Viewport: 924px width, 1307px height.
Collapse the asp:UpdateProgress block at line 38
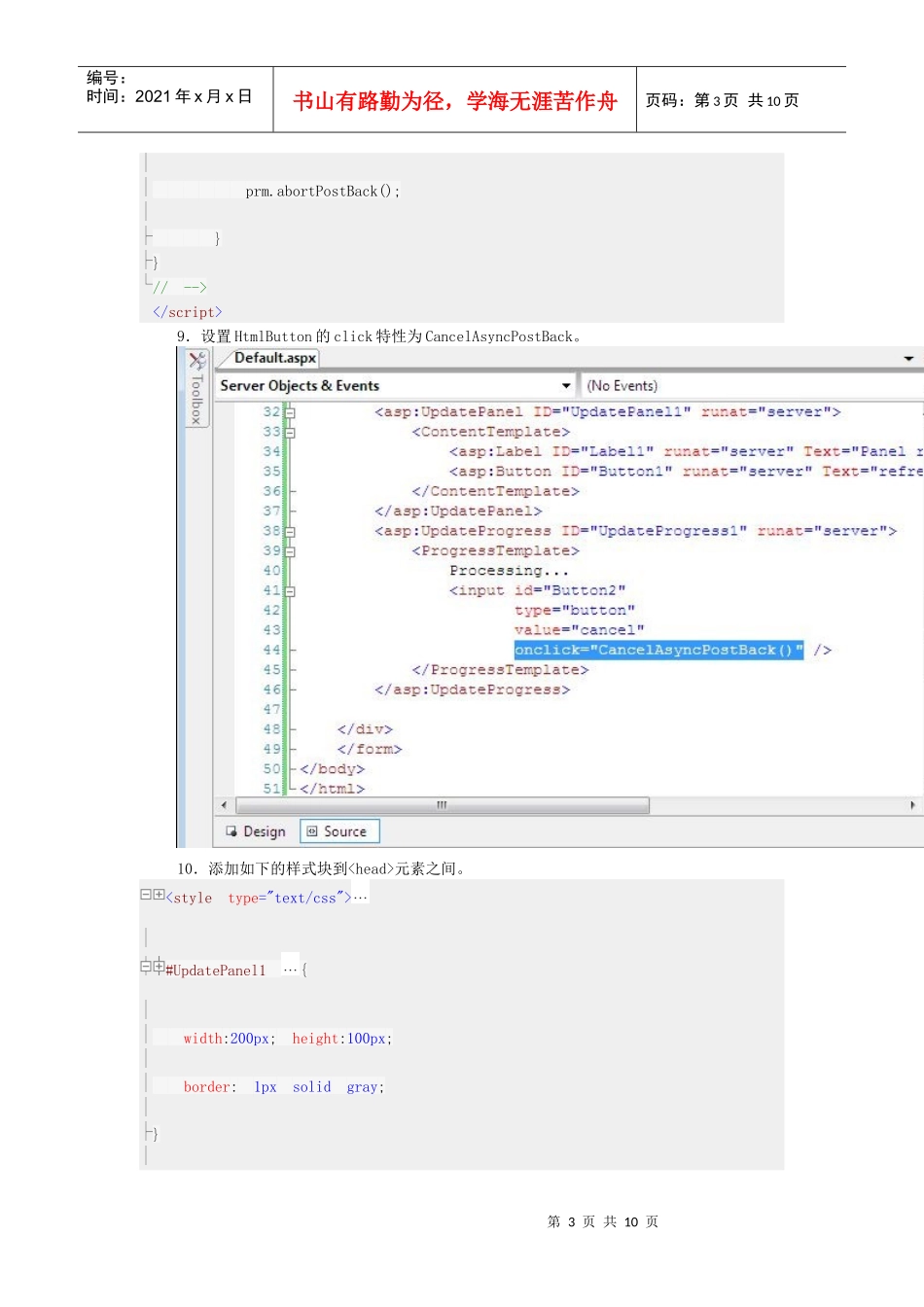tap(290, 532)
